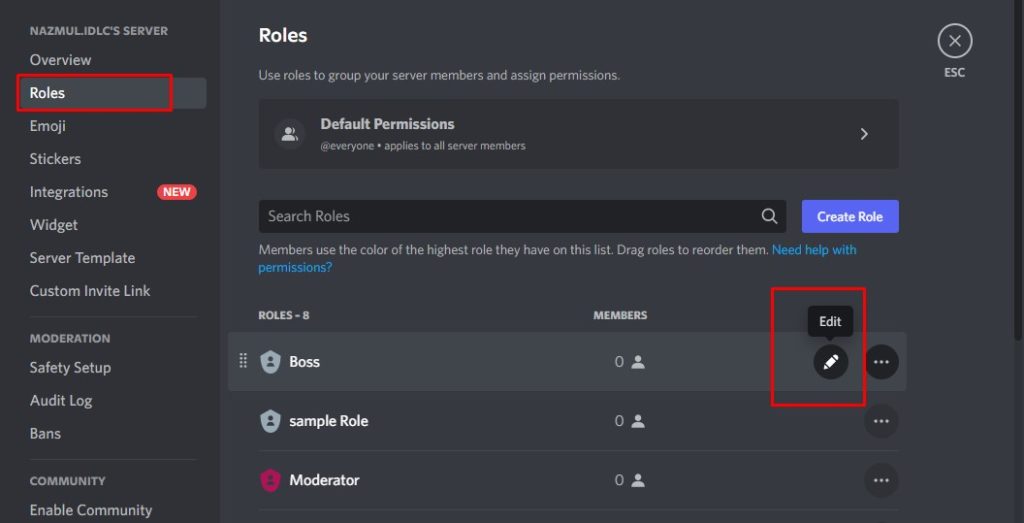Select Overview in the server settings sidebar
Viewport: 1024px width, 523px height.
coord(60,59)
